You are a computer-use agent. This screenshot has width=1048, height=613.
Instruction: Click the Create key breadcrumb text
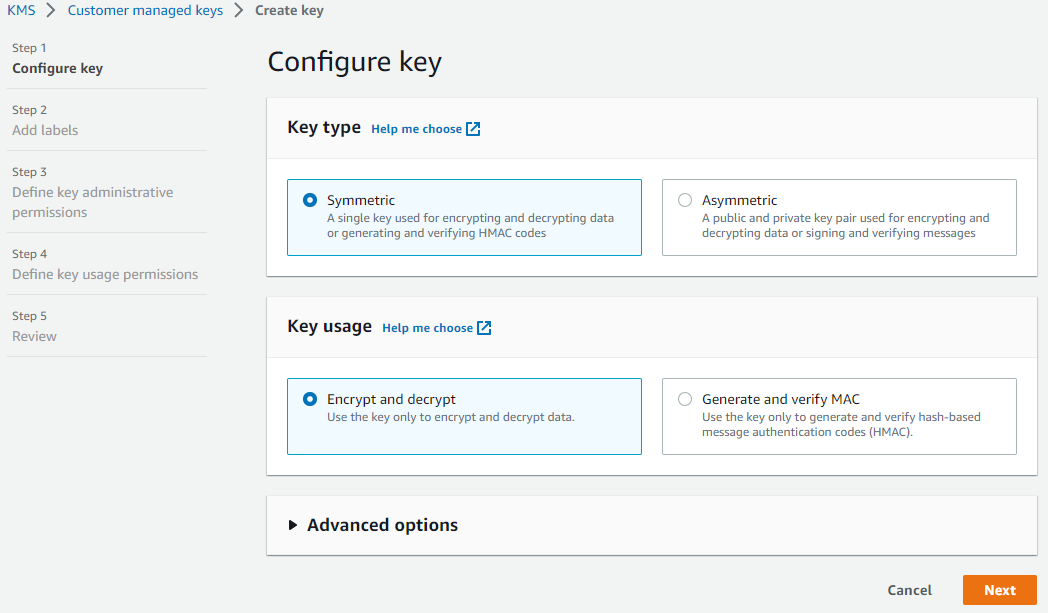point(288,10)
